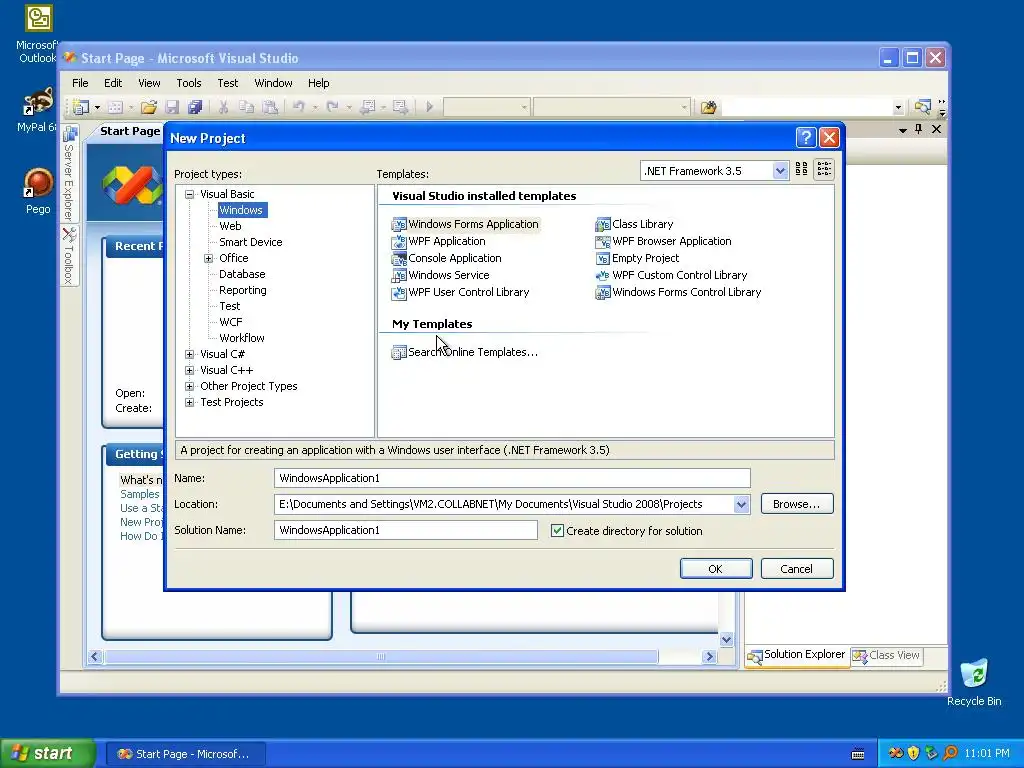
Task: Select Empty Project template
Action: point(637,258)
